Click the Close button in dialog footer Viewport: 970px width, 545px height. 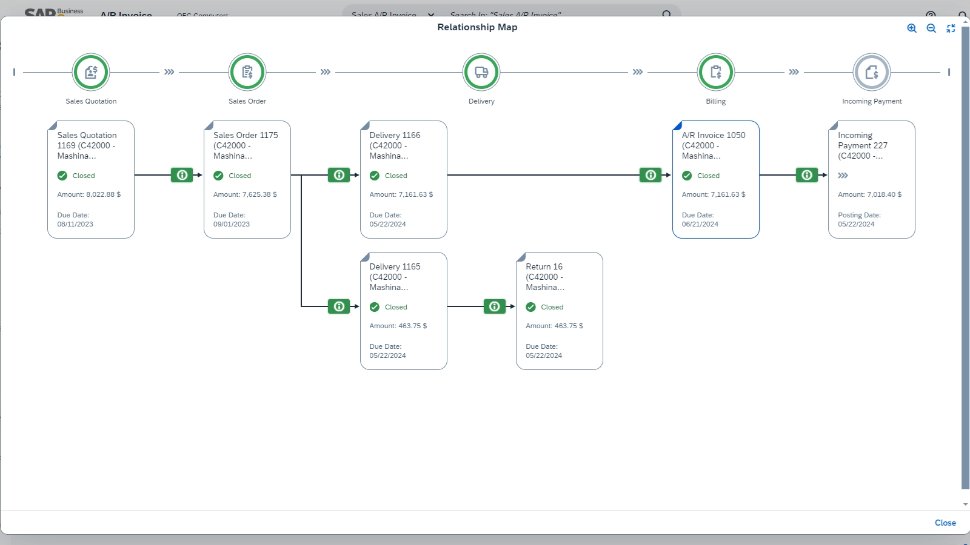(945, 523)
